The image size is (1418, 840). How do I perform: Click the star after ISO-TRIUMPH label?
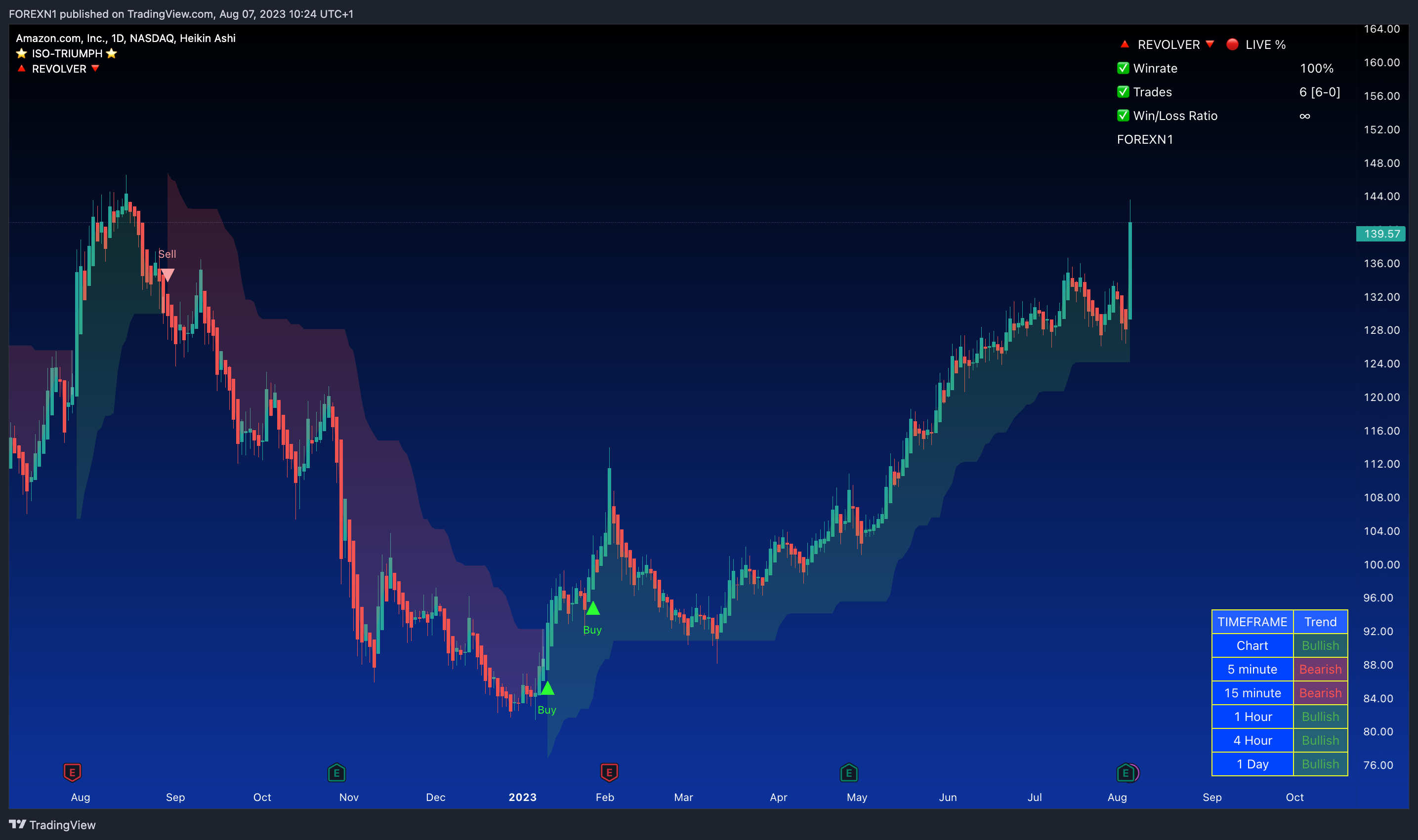[112, 53]
